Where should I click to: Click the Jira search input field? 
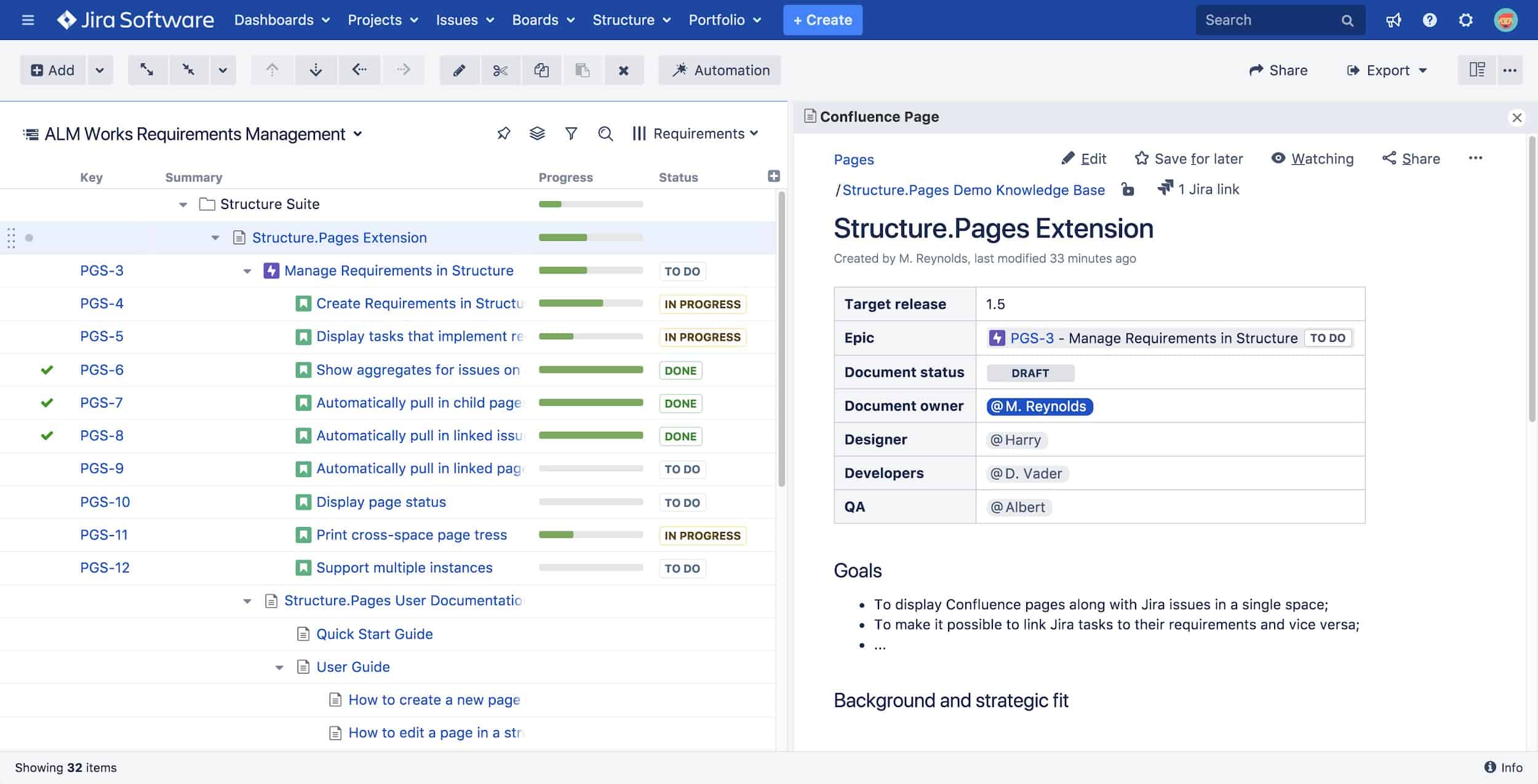pos(1269,20)
